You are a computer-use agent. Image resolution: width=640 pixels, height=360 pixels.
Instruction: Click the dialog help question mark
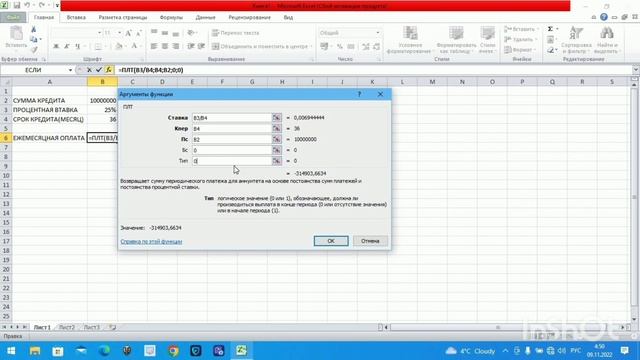pos(359,94)
